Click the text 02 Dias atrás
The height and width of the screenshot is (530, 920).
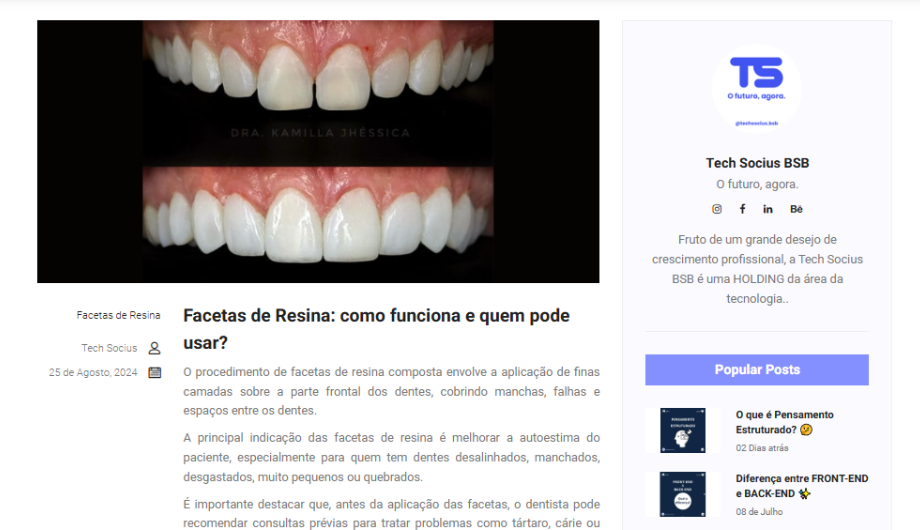(x=762, y=448)
